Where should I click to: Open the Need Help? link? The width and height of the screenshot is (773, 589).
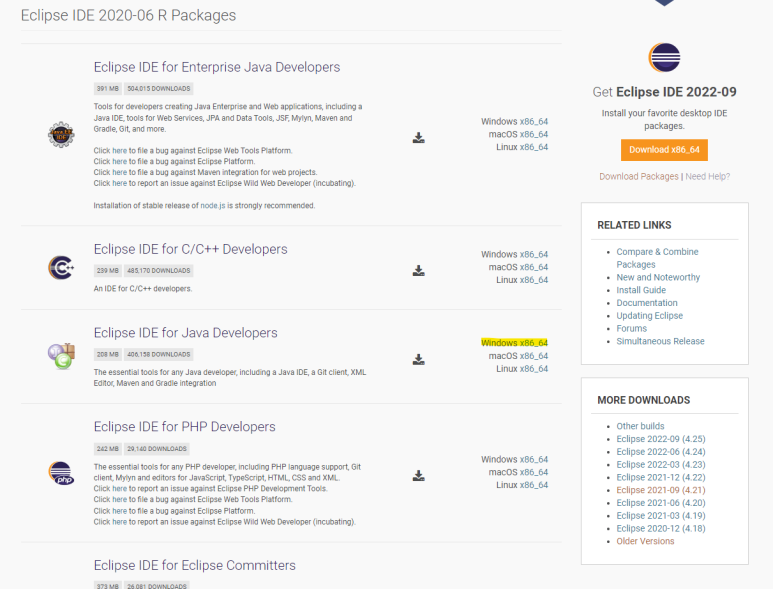point(707,176)
